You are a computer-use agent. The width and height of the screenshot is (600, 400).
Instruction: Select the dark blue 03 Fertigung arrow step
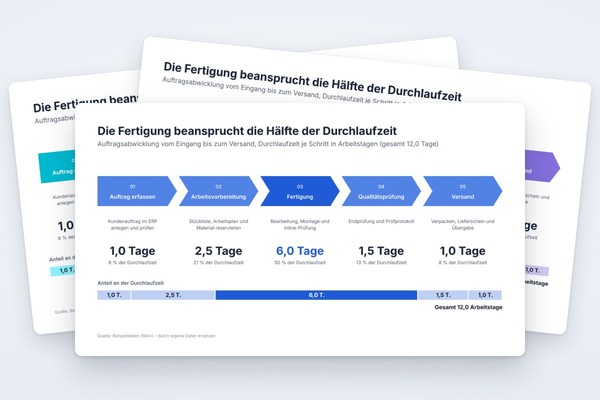300,191
